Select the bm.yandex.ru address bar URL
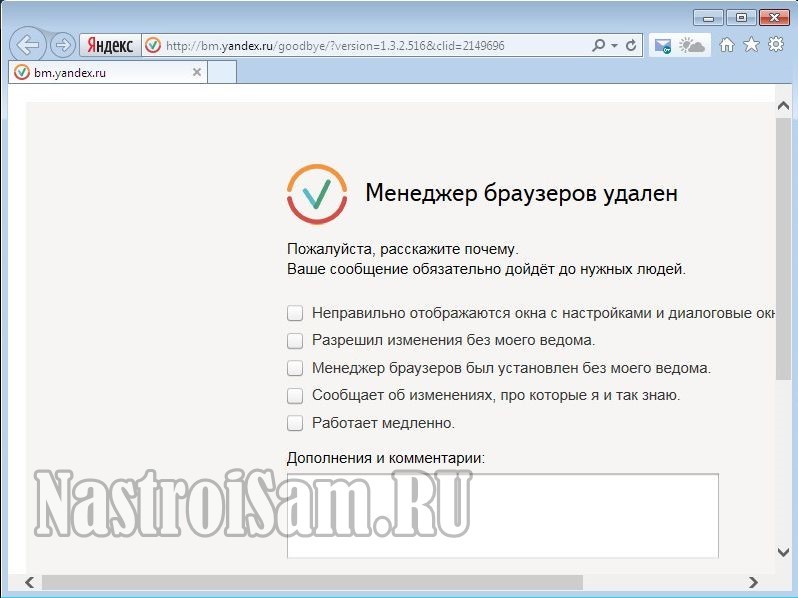 click(335, 46)
